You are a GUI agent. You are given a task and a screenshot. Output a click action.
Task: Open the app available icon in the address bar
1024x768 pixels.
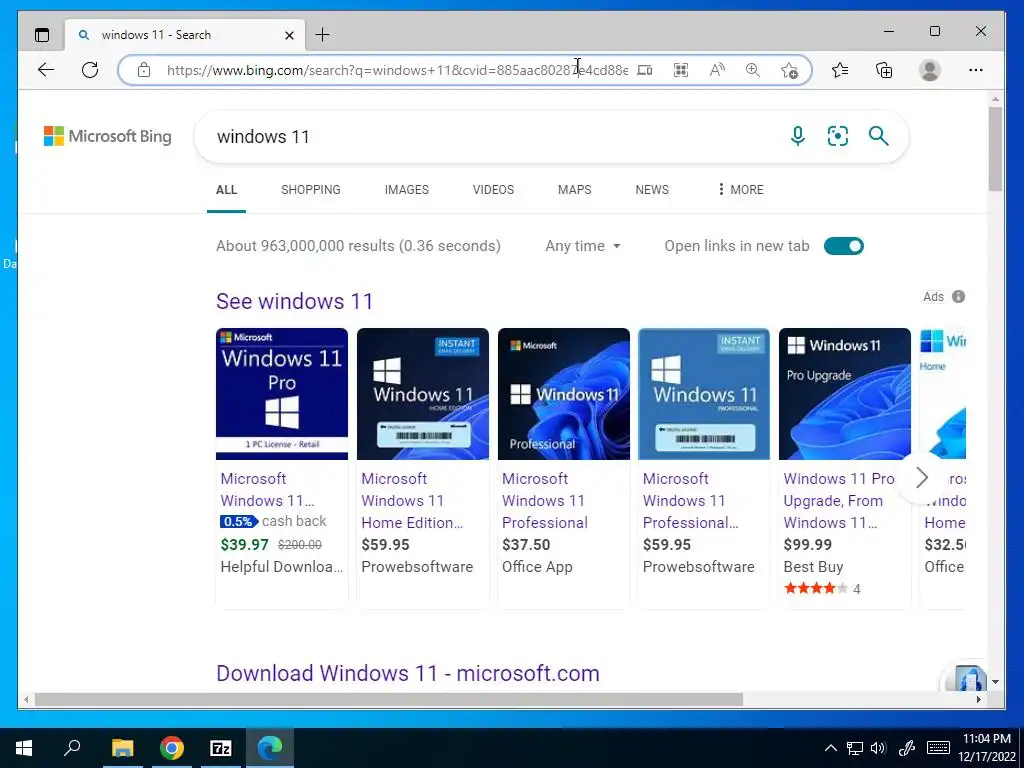tap(645, 70)
